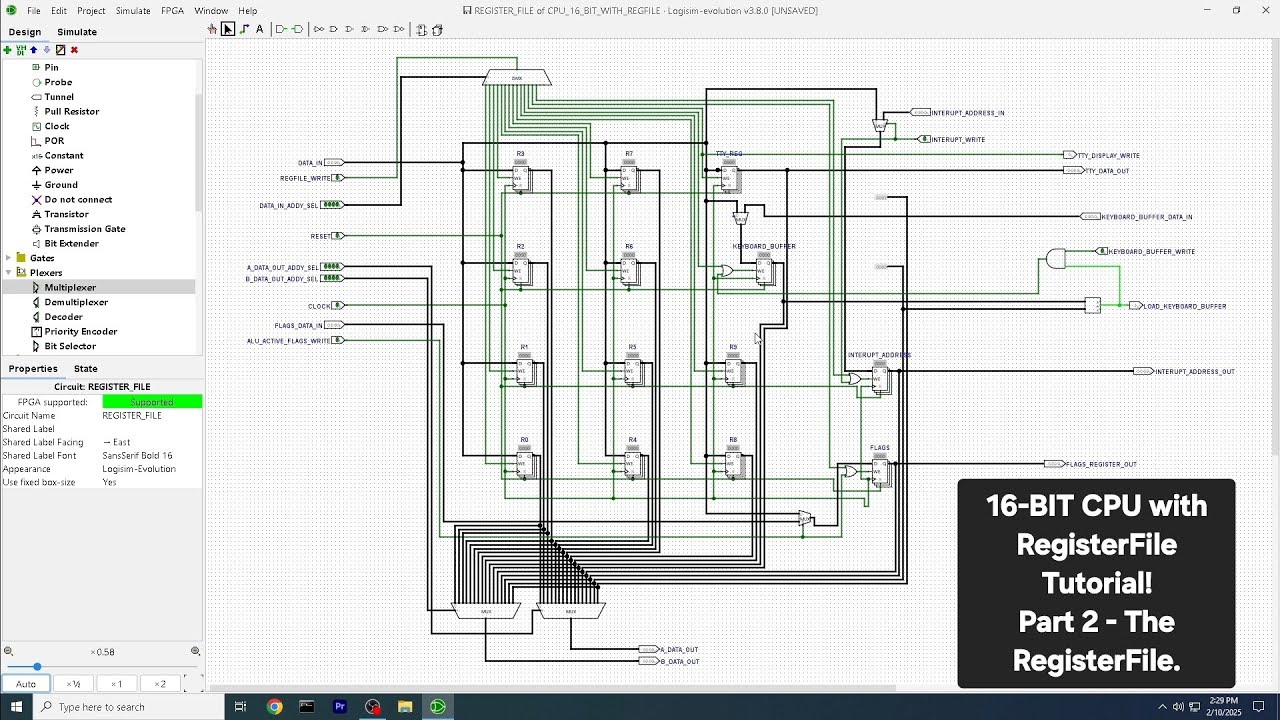The image size is (1280, 720).
Task: Select Tunnel in the component tree
Action: coord(59,97)
